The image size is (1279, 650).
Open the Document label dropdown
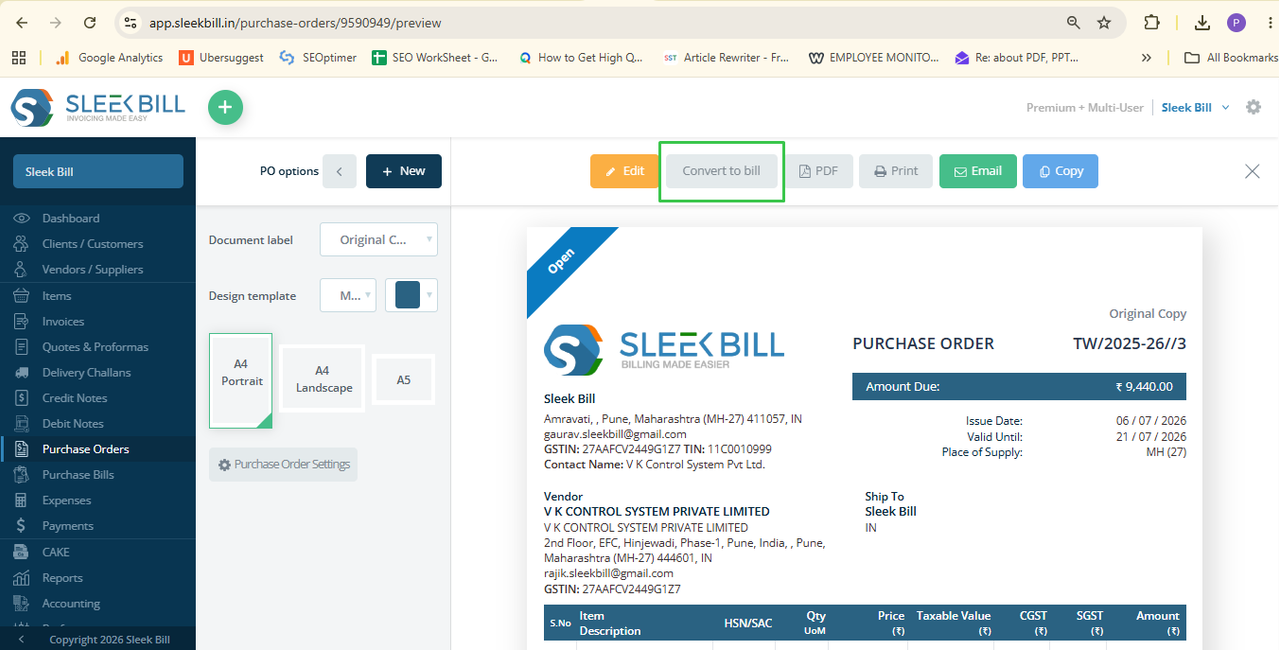coord(379,239)
